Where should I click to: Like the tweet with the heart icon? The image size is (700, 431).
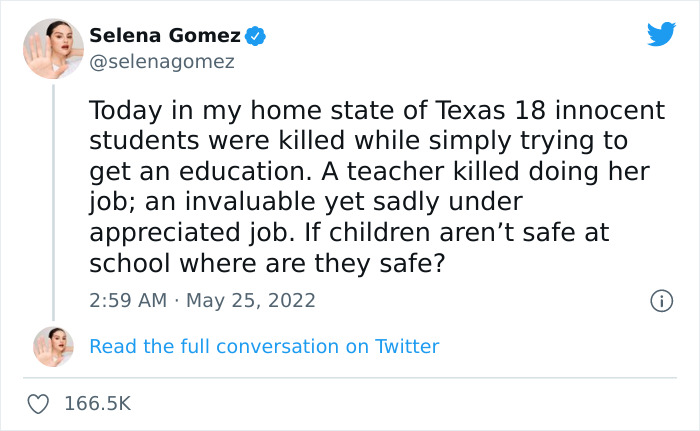point(39,404)
